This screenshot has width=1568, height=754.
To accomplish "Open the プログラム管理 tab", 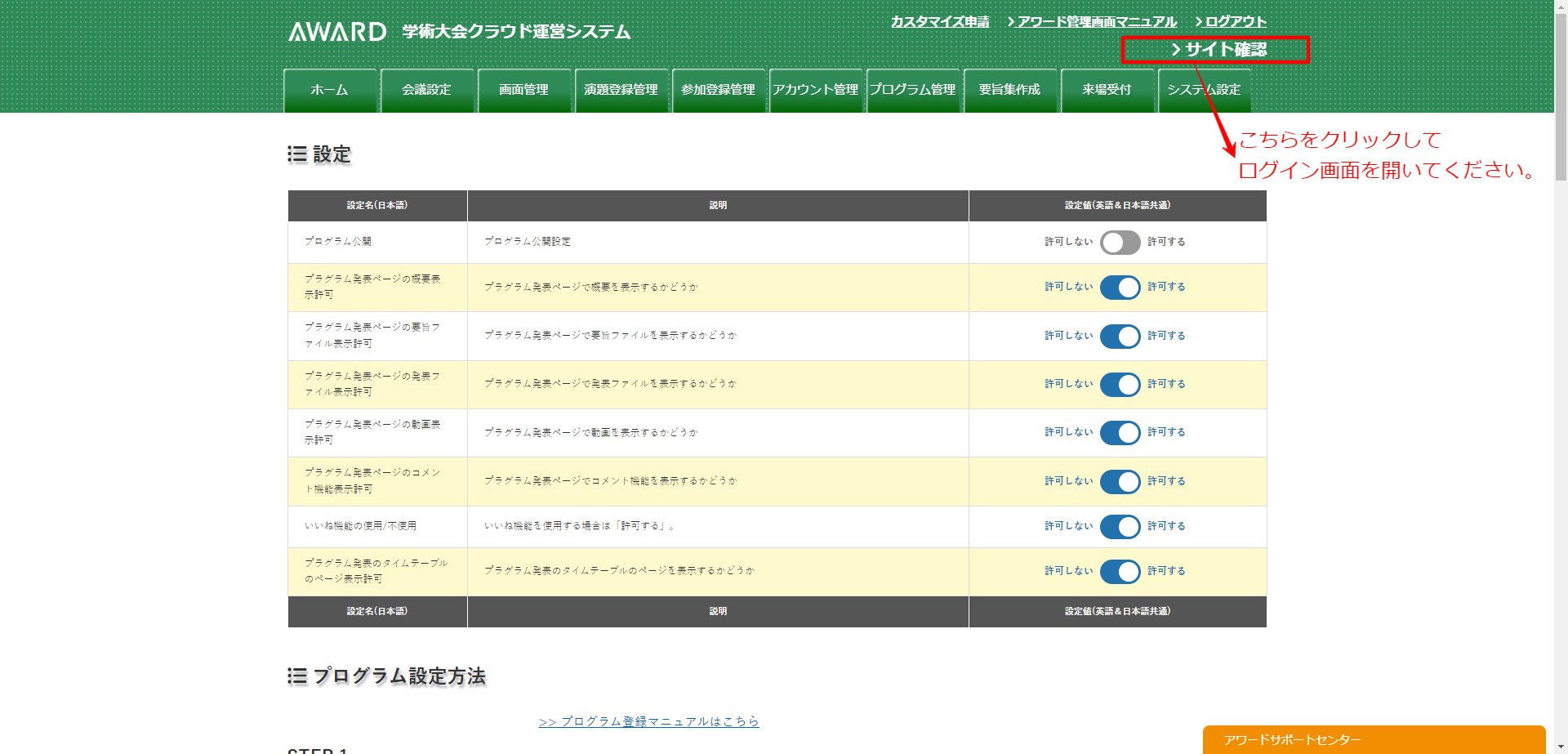I will pyautogui.click(x=912, y=90).
